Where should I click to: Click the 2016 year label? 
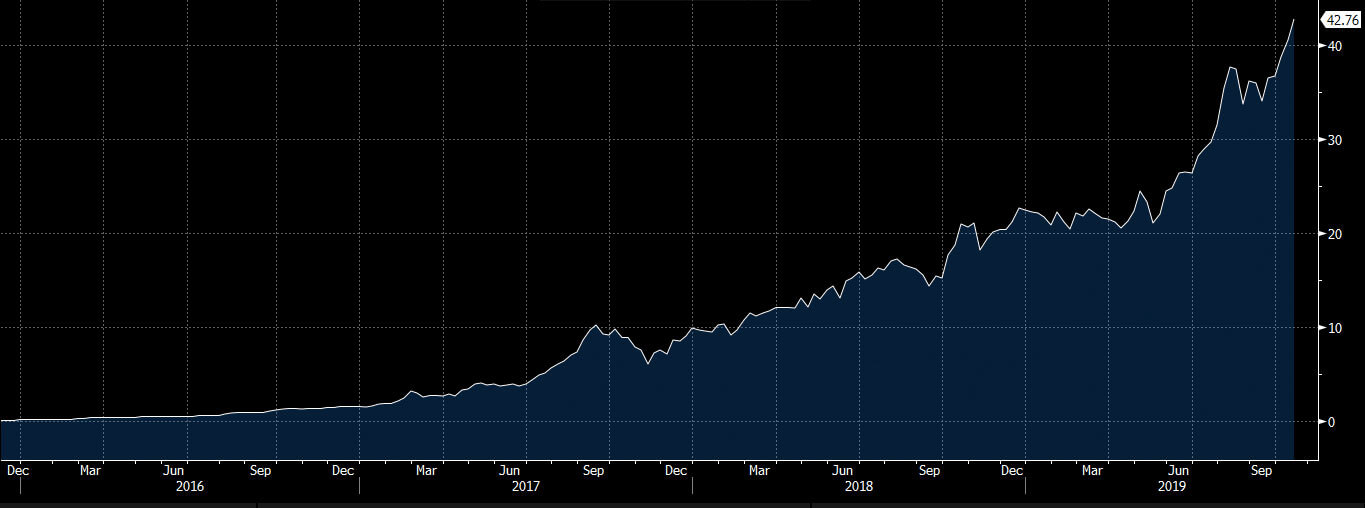[189, 487]
